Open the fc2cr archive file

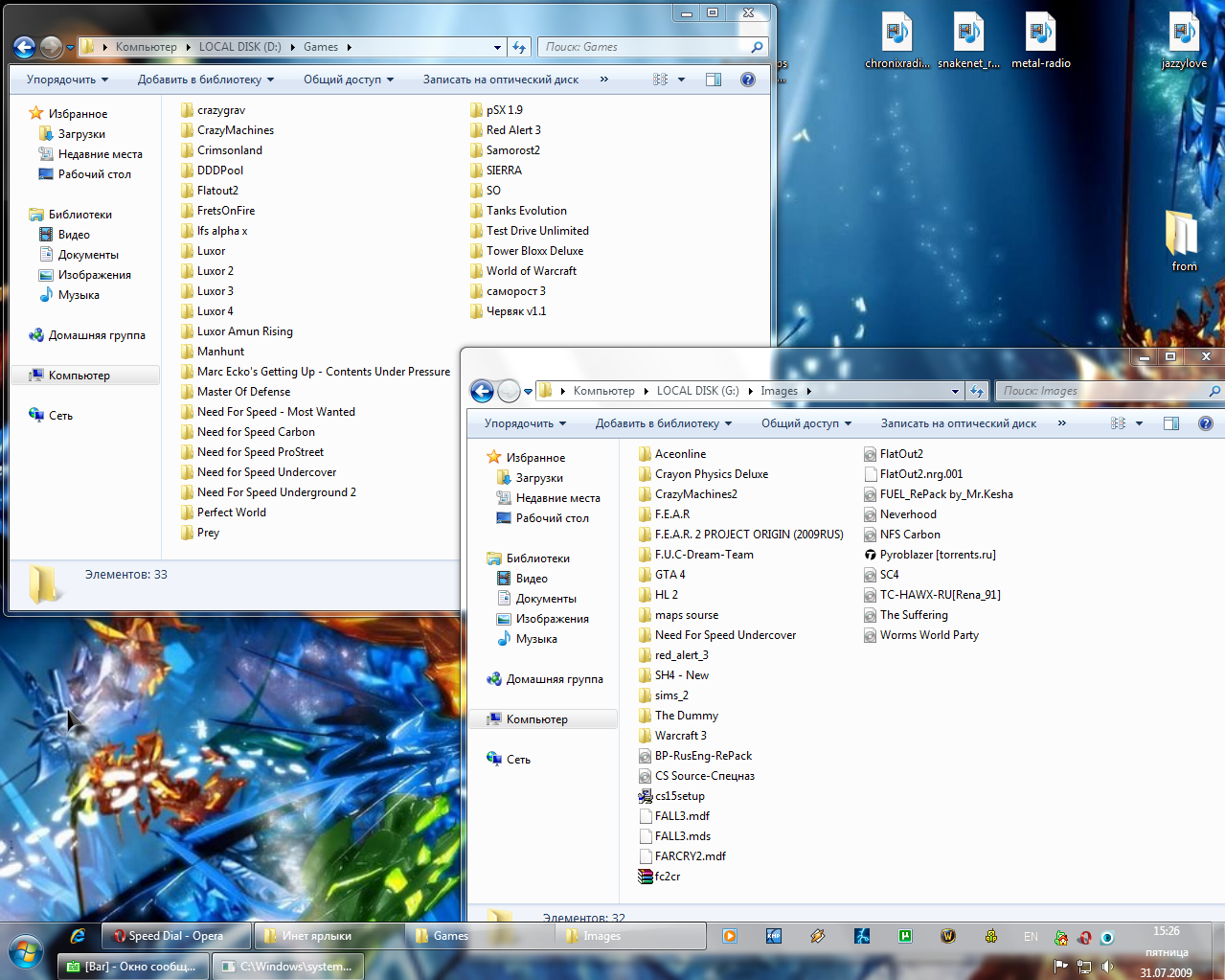(x=667, y=877)
